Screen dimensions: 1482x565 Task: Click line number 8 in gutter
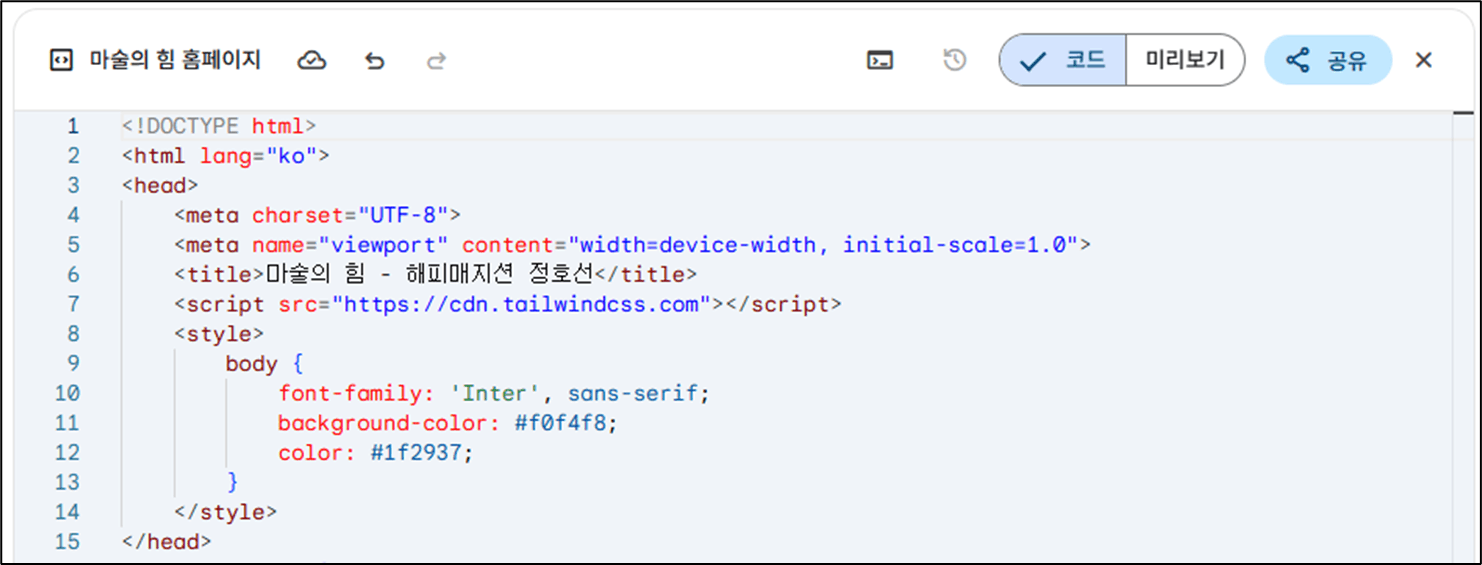(x=72, y=334)
